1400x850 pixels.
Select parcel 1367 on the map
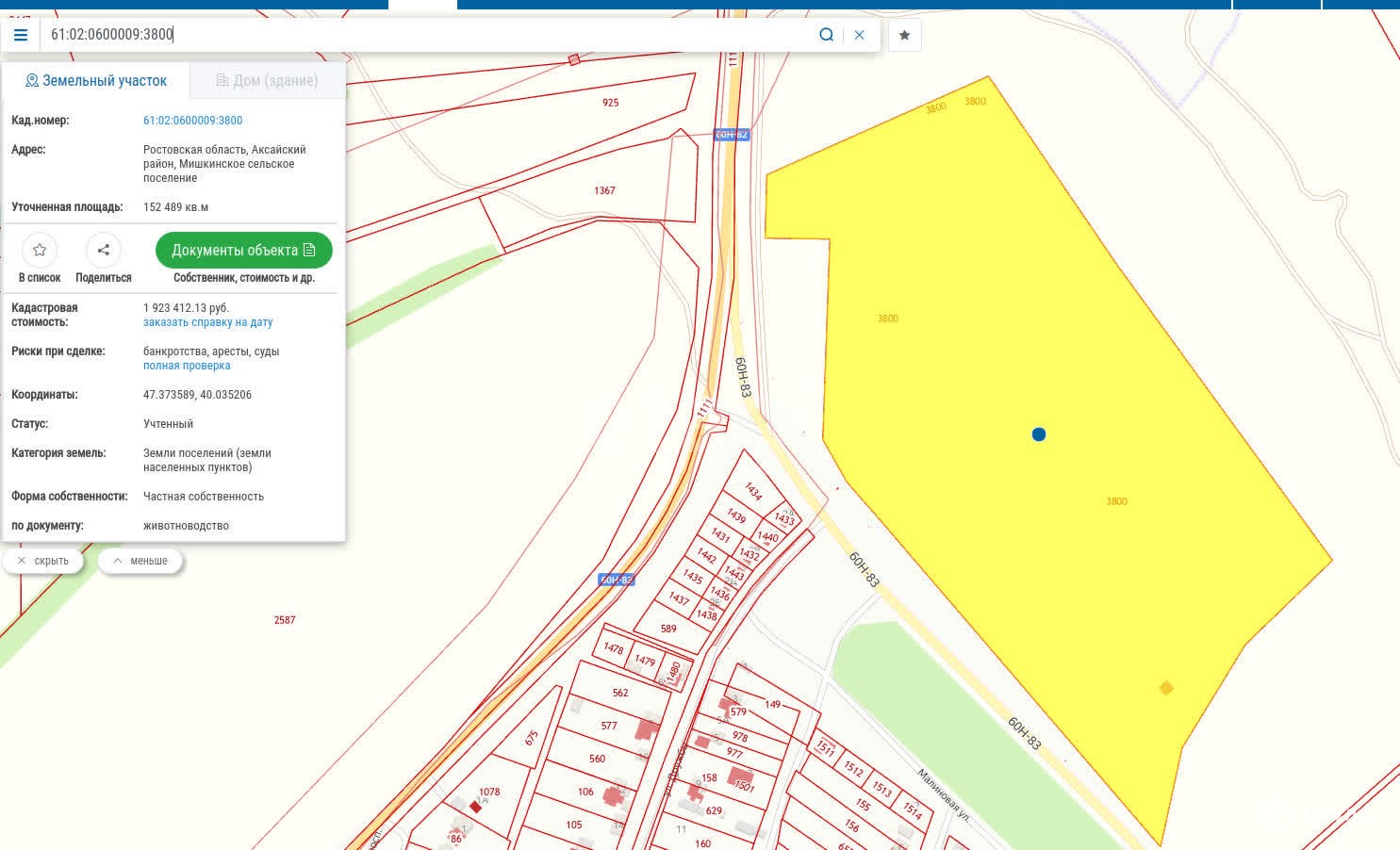[x=604, y=190]
